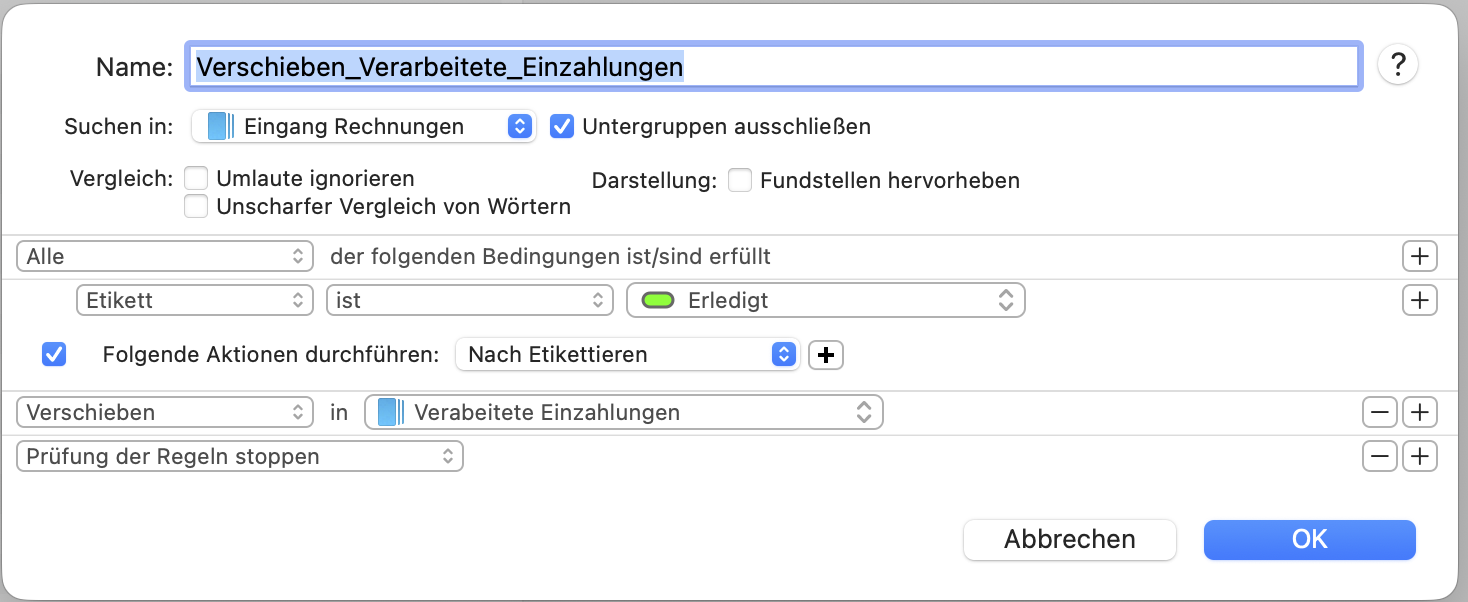Viewport: 1468px width, 602px height.
Task: Toggle 'Untergruppen ausschließen' checkbox
Action: (x=562, y=127)
